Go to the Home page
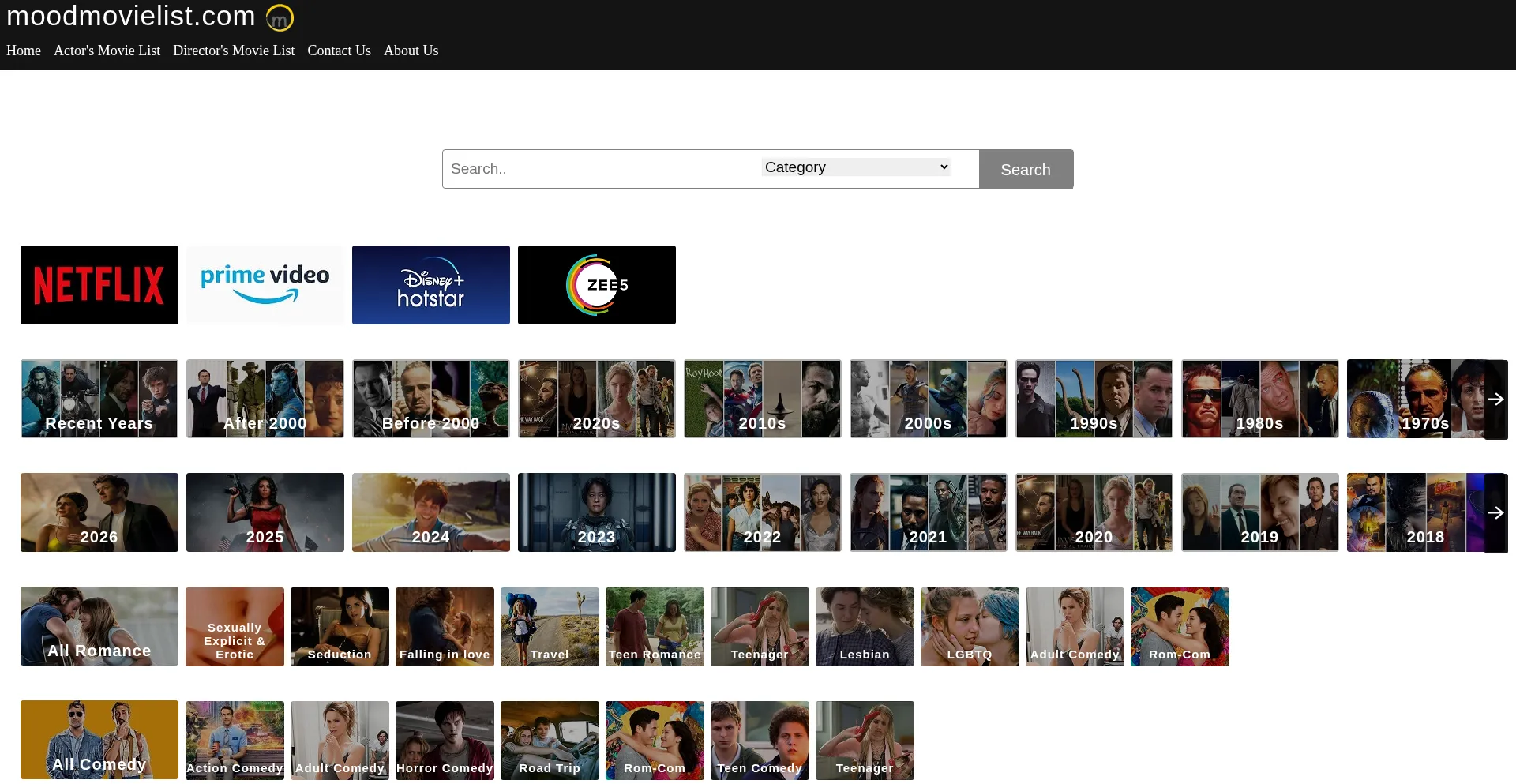 (24, 51)
